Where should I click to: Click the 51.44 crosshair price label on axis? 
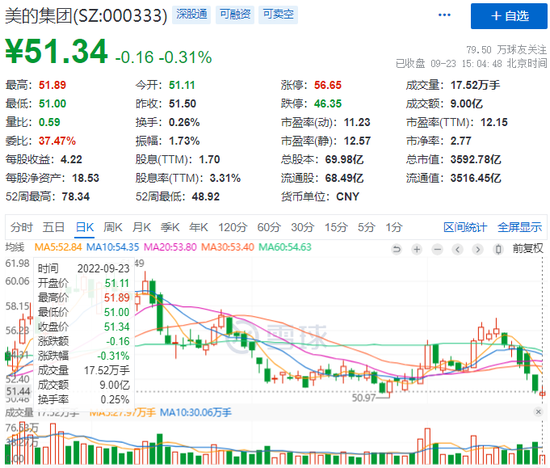(18, 391)
